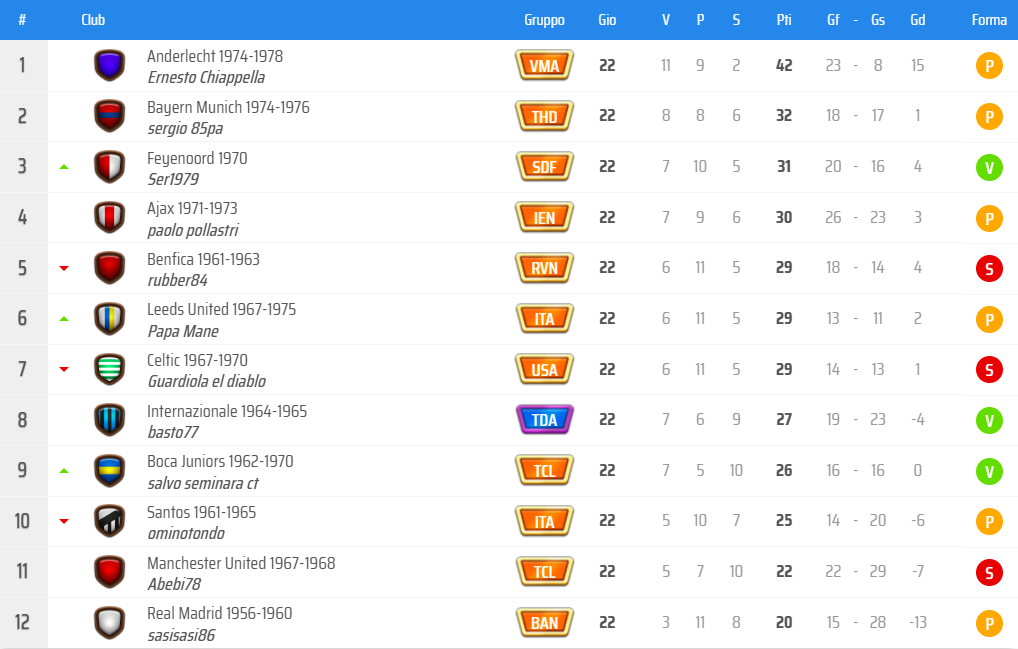Click the Celtic green striped shield crest
Screen dimensions: 1018x649
[109, 369]
